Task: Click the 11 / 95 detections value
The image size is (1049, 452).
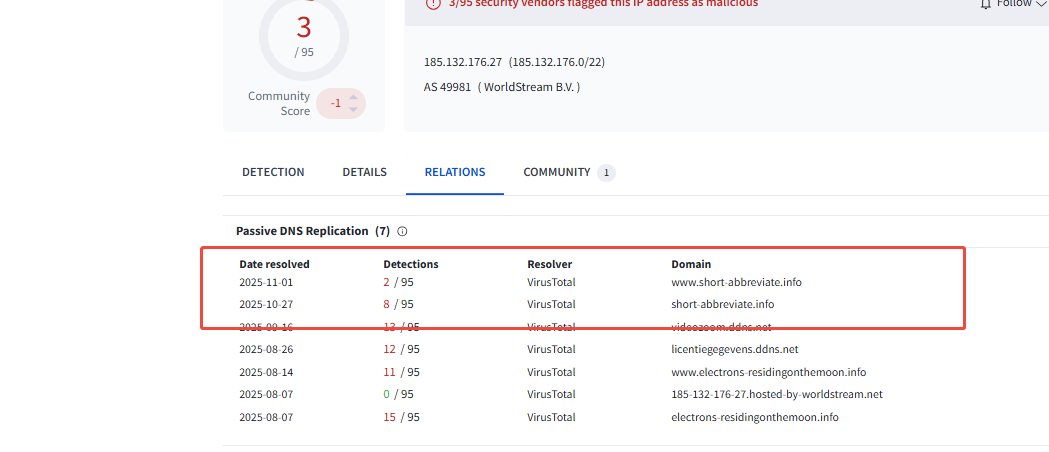Action: click(x=401, y=372)
